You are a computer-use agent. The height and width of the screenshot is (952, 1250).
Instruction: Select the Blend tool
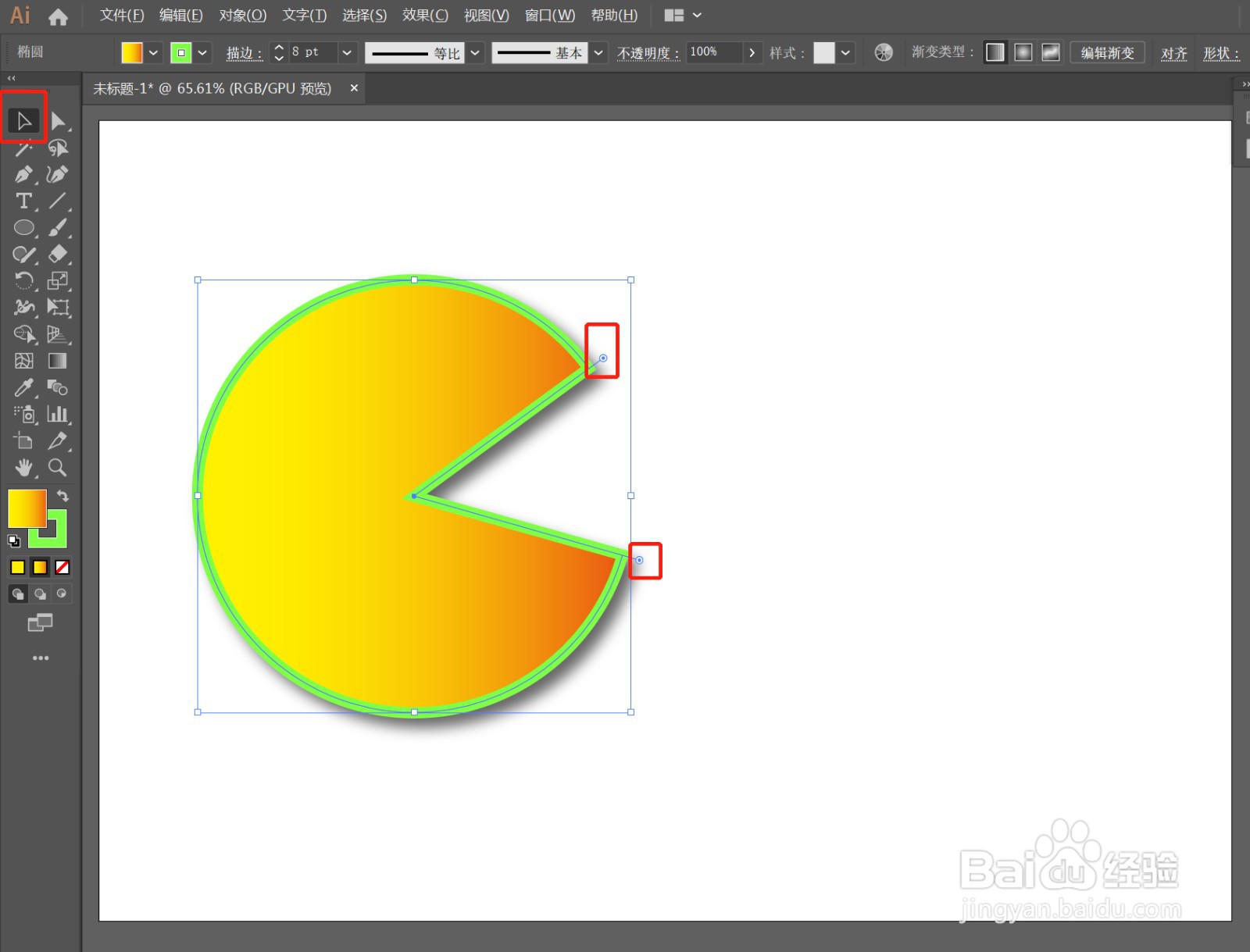pyautogui.click(x=58, y=387)
